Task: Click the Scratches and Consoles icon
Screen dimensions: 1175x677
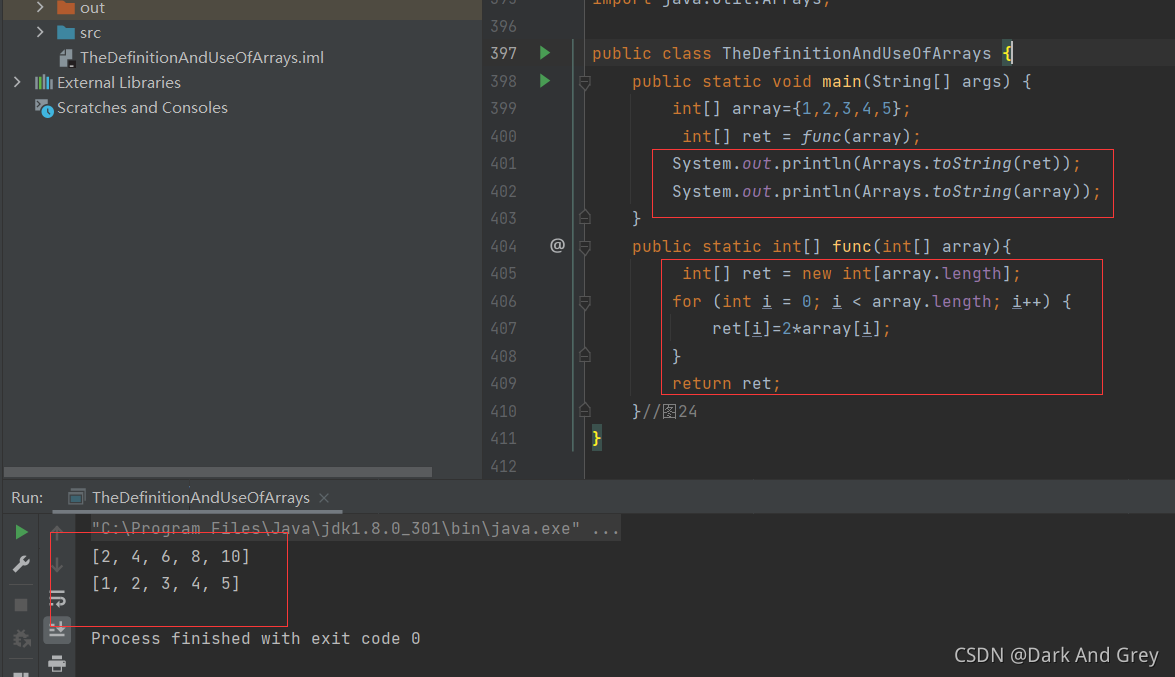Action: 43,108
